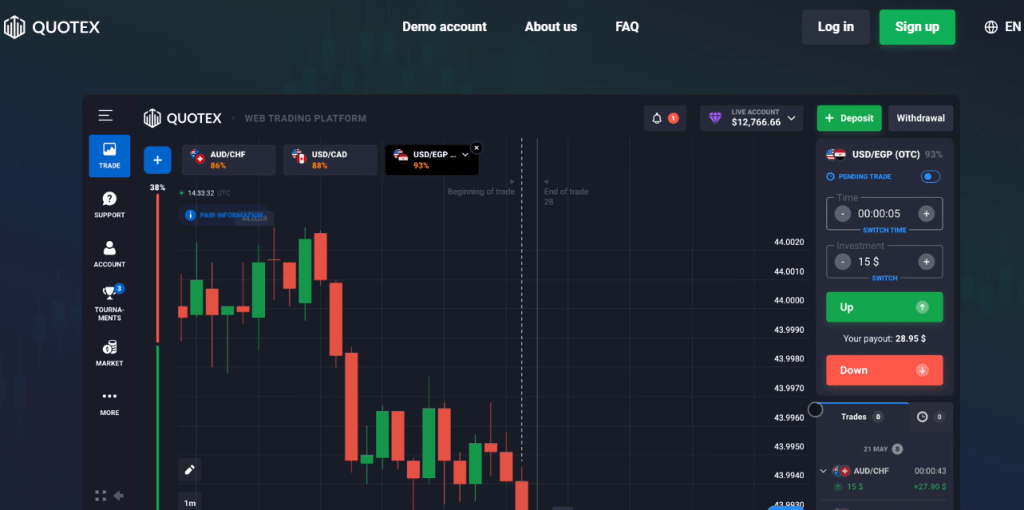This screenshot has height=510, width=1024.
Task: Click the red Down trade button
Action: coord(884,370)
